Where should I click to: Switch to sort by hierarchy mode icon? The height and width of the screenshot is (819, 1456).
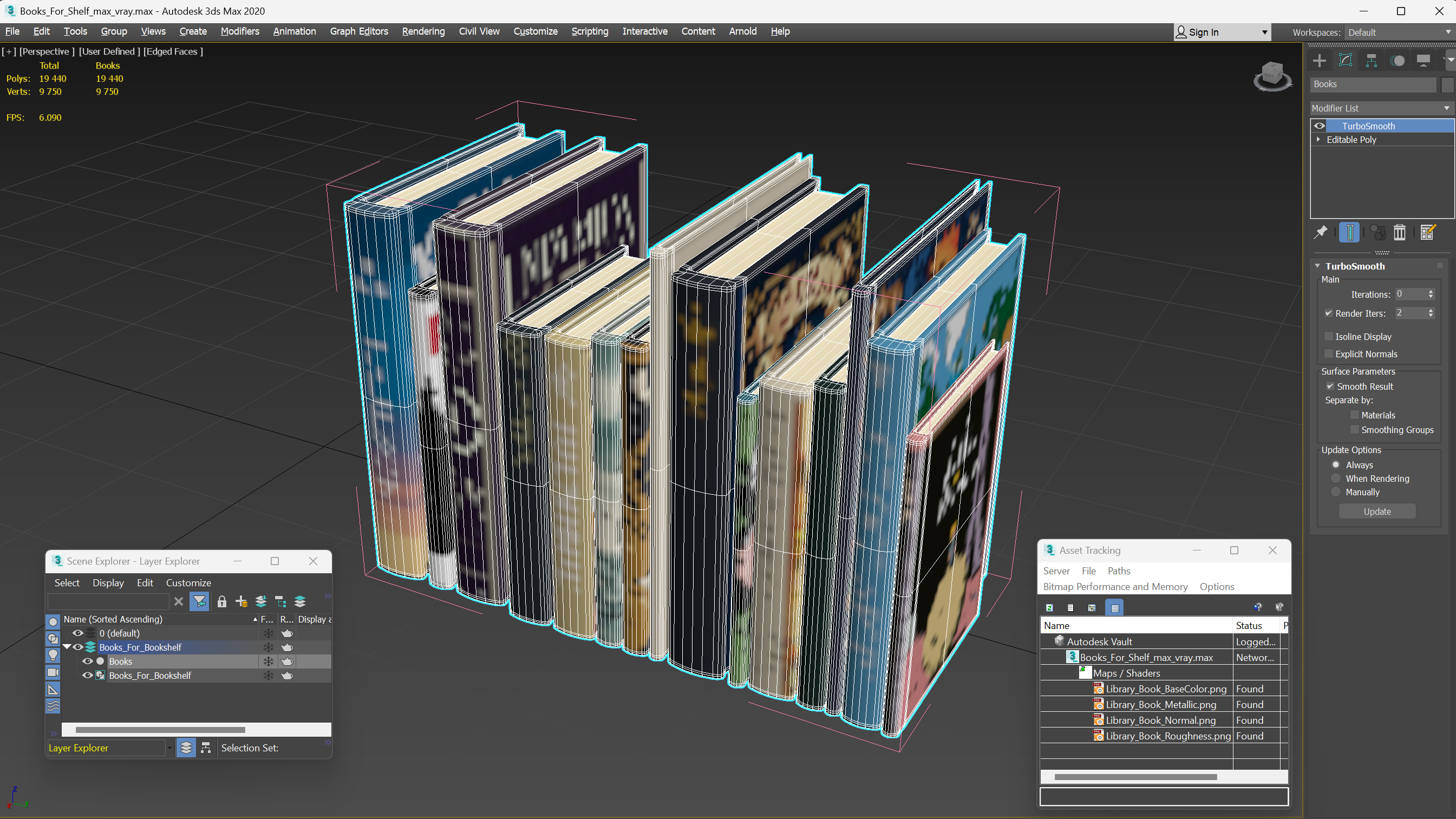tap(206, 748)
